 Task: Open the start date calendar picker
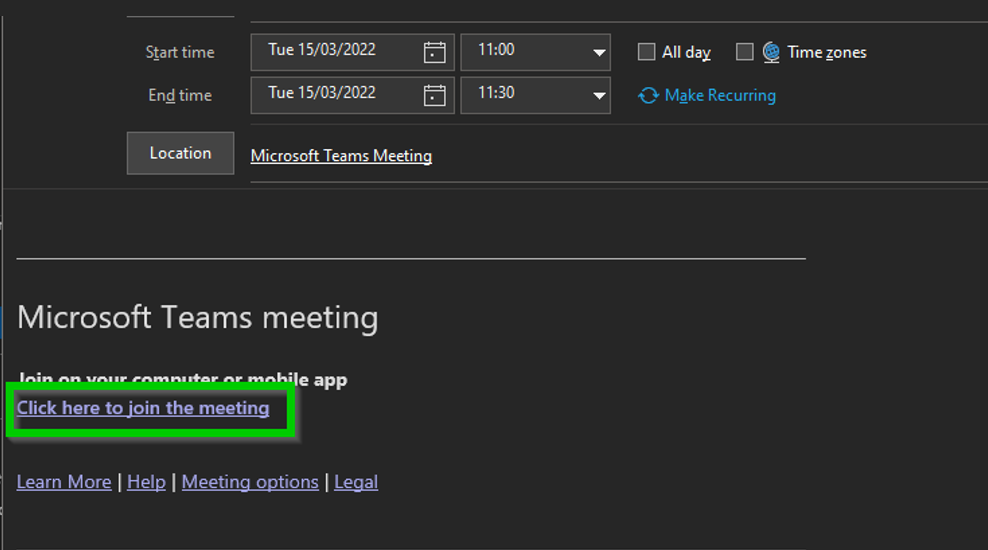pos(435,52)
